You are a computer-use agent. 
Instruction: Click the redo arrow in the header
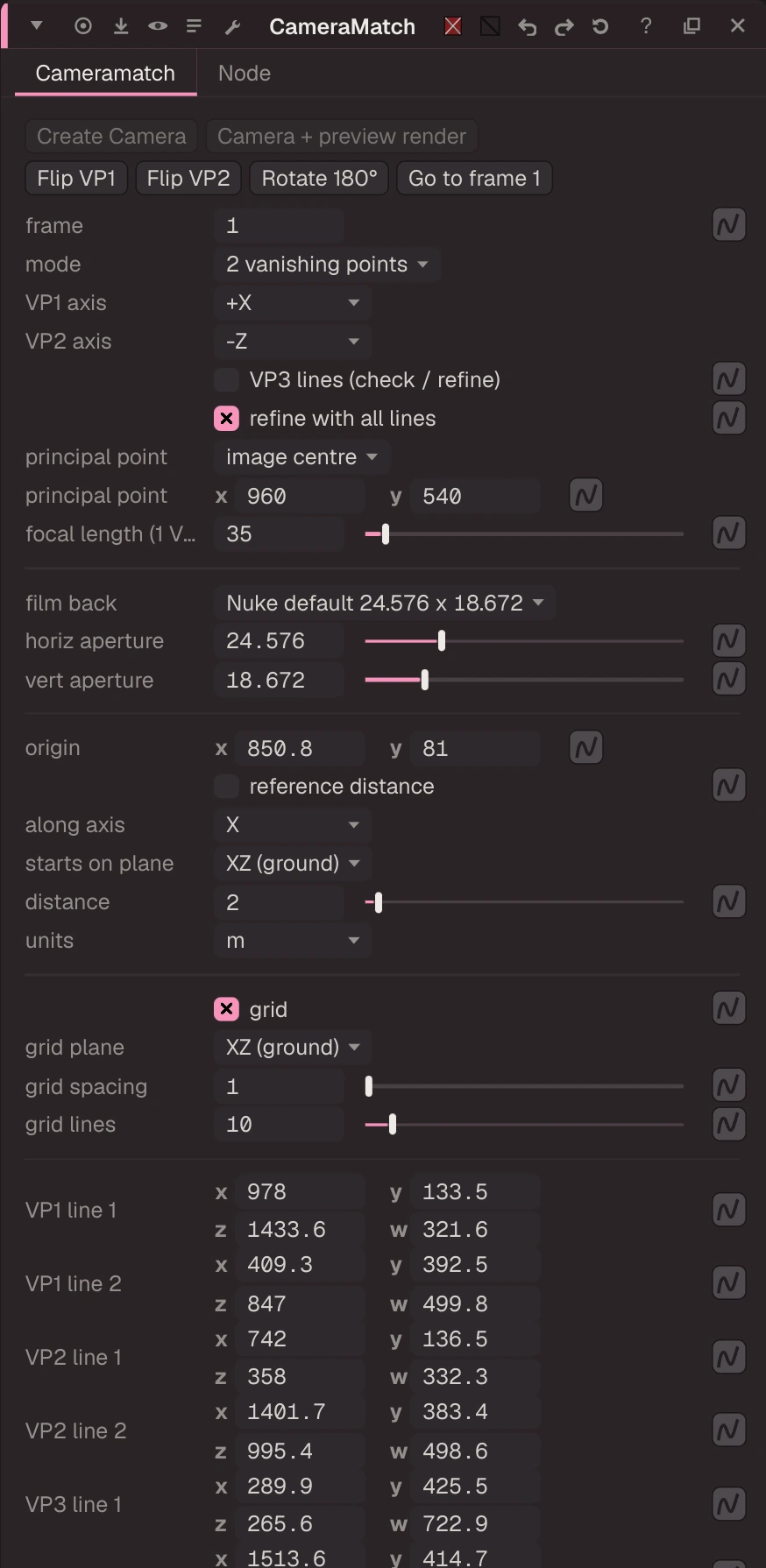[564, 27]
